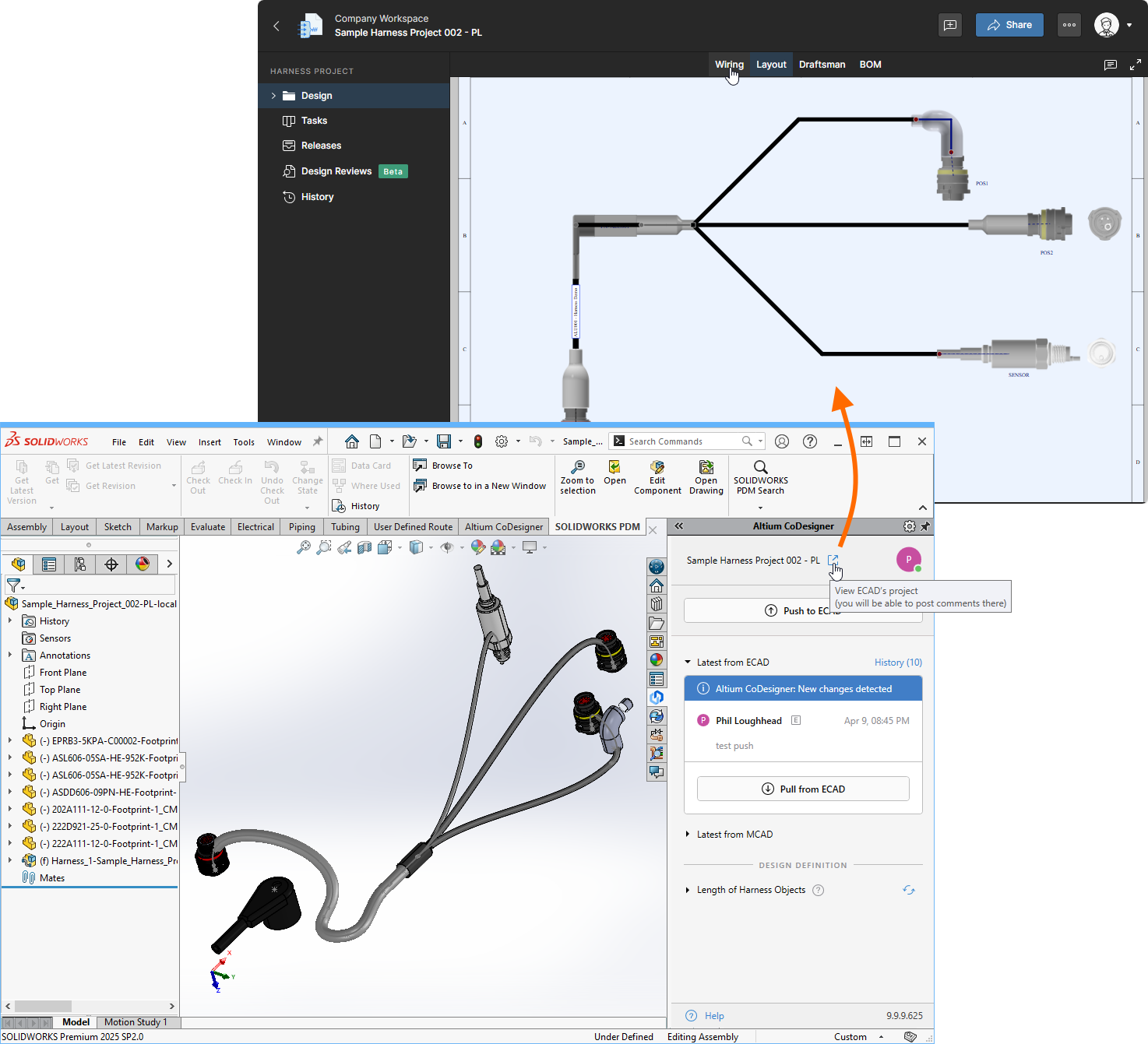This screenshot has height=1044, width=1148.
Task: Expand Annotations node in feature tree
Action: [x=10, y=656]
